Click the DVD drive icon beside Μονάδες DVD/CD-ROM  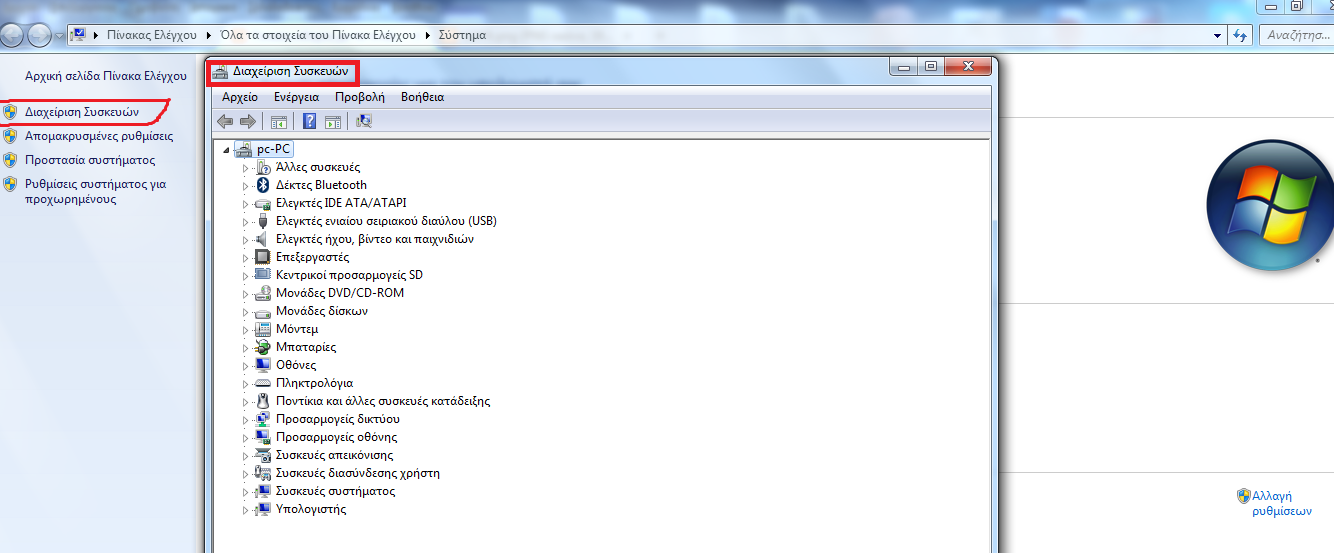263,293
